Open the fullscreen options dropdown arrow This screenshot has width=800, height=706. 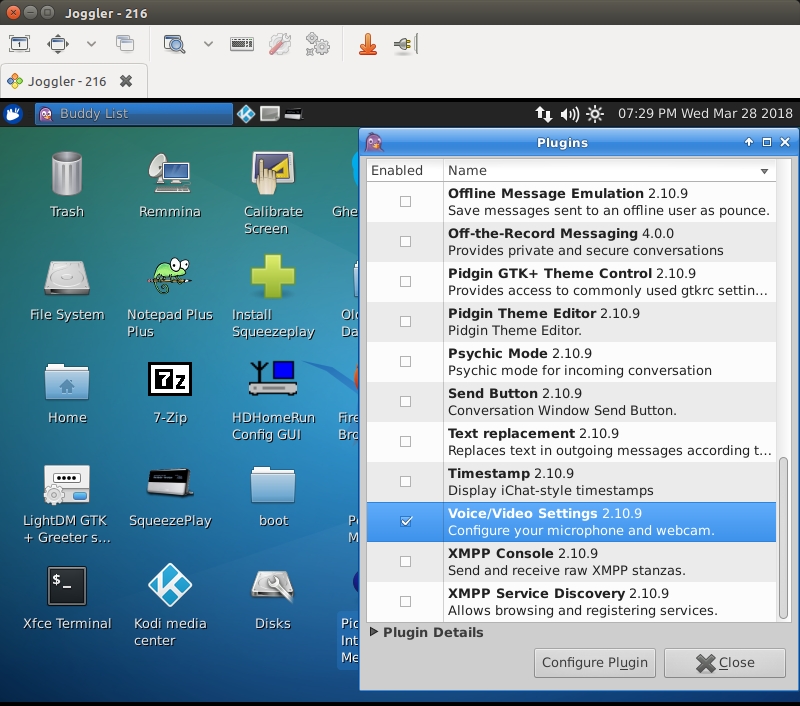click(x=91, y=44)
